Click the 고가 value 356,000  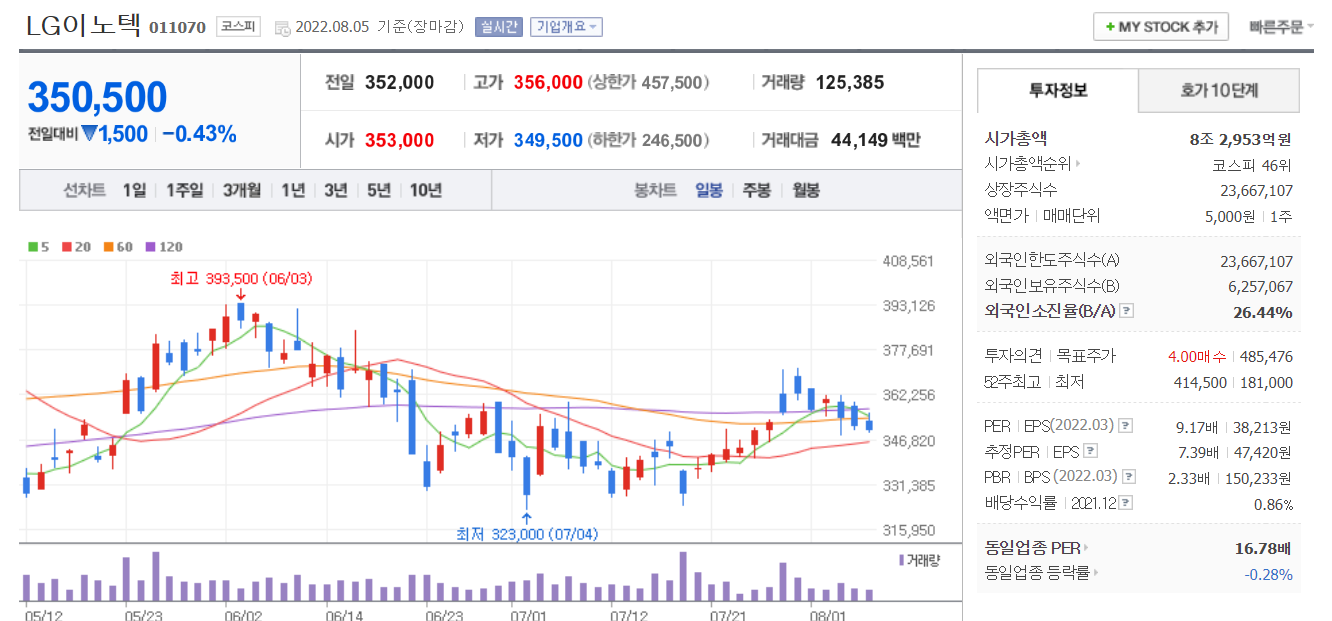click(548, 83)
